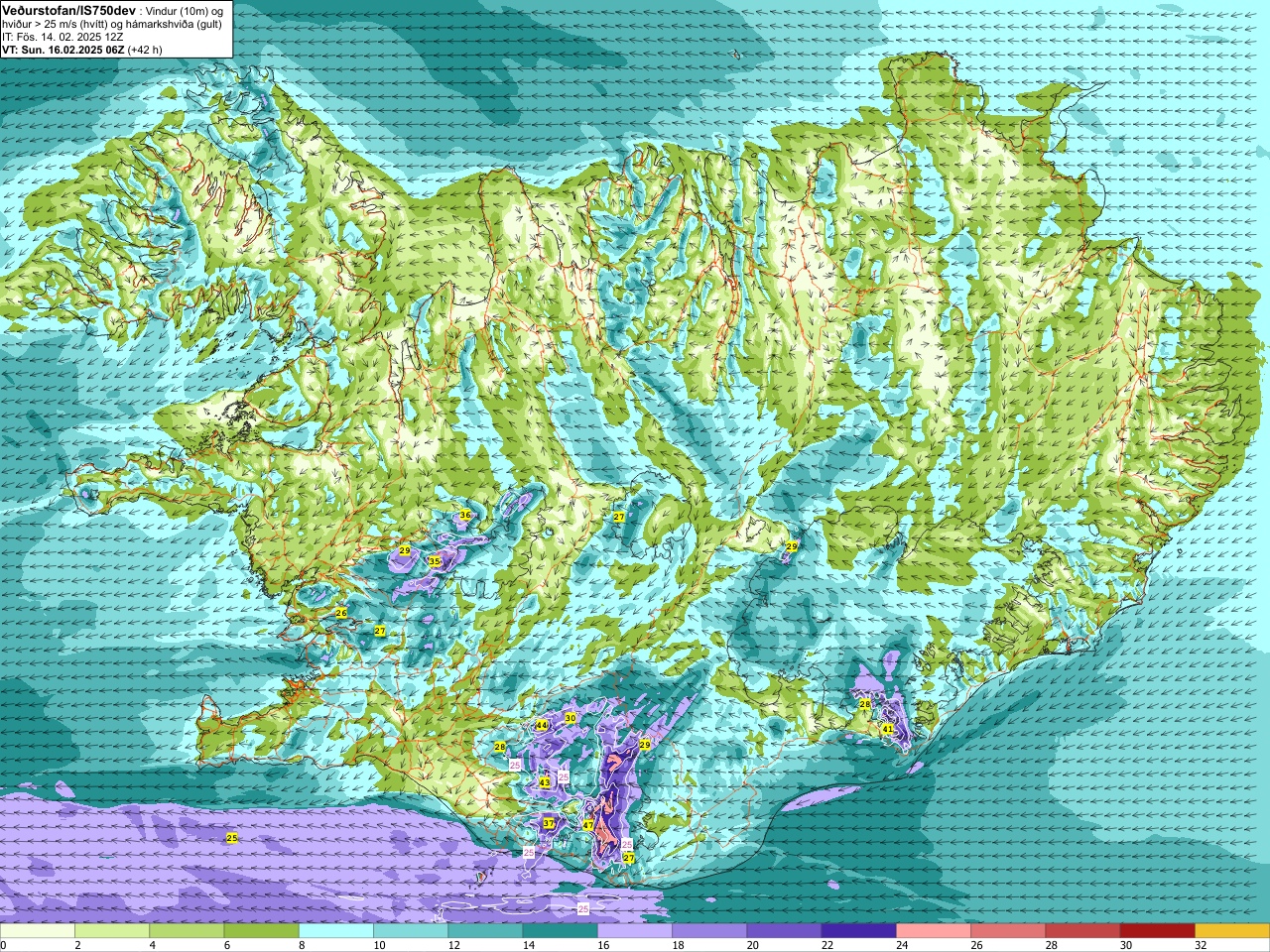Click the yellow 26 gust marker
The image size is (1270, 952).
(341, 613)
